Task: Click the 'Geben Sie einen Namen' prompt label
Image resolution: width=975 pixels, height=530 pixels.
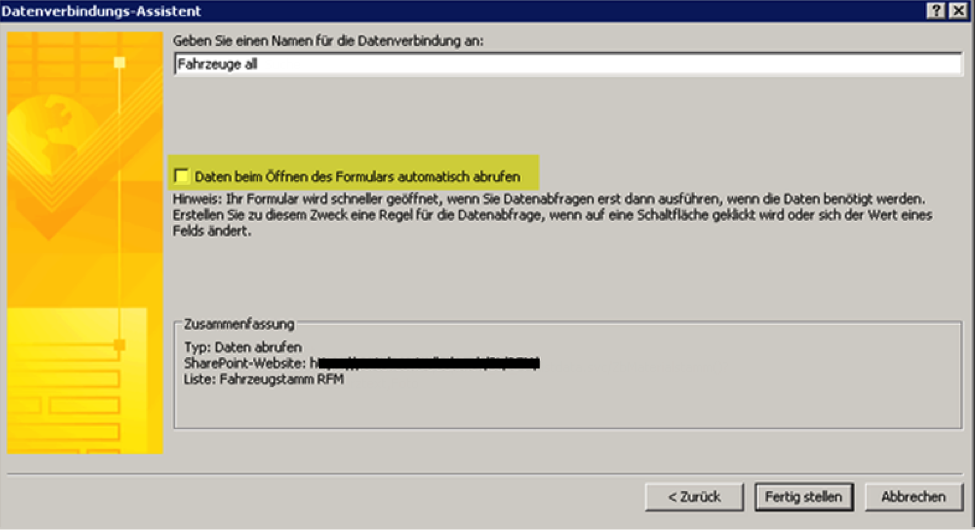Action: tap(328, 41)
